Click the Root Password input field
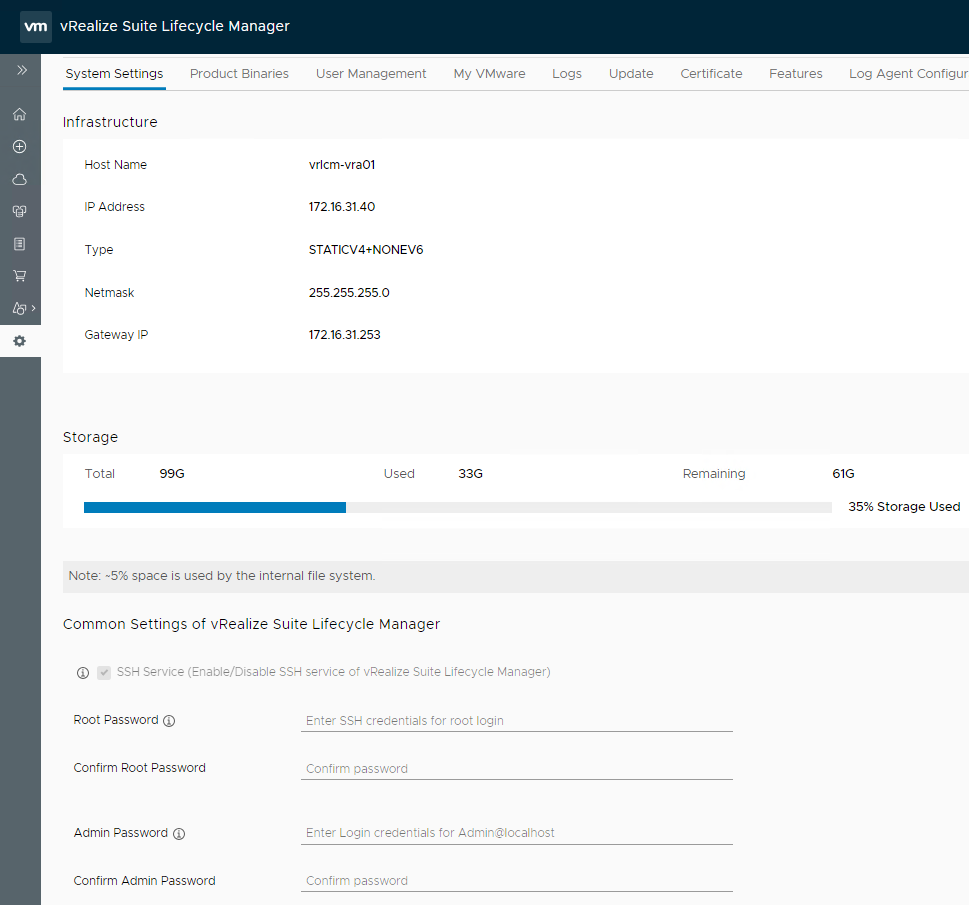The height and width of the screenshot is (905, 969). [516, 720]
